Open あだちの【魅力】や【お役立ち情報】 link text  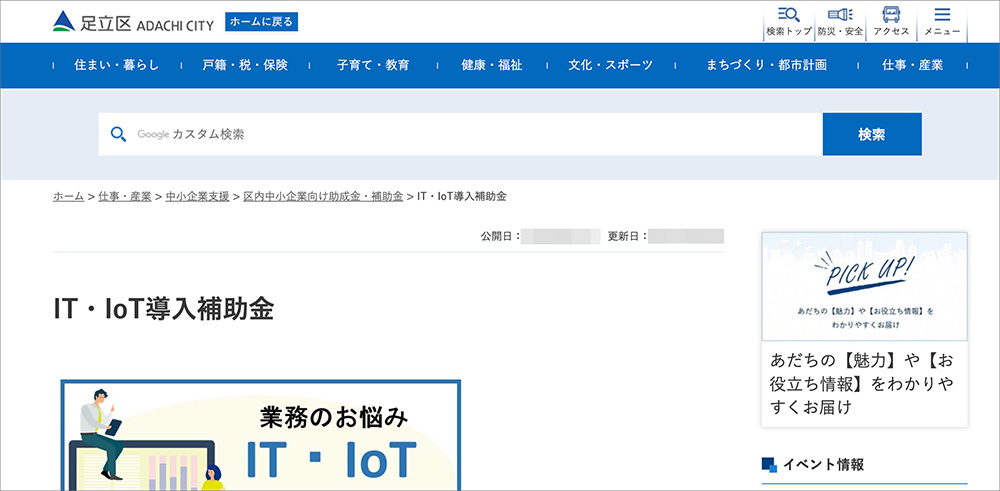(862, 384)
